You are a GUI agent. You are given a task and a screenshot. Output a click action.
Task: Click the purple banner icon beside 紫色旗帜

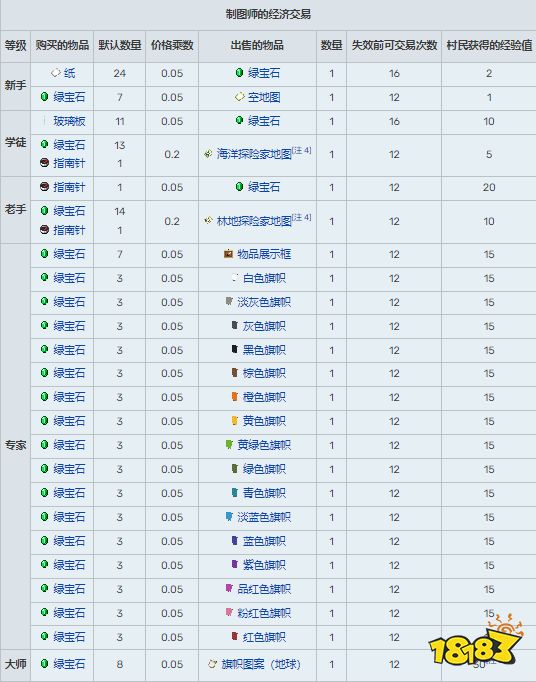234,565
